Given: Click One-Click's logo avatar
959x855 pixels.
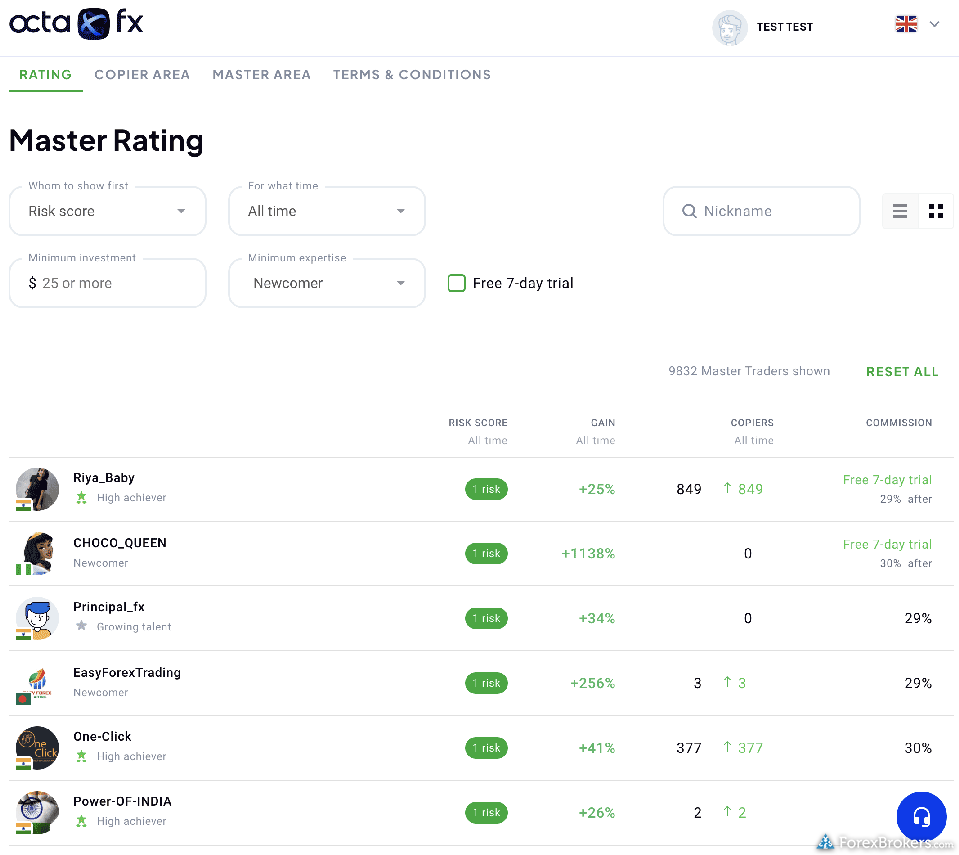Looking at the screenshot, I should 37,748.
